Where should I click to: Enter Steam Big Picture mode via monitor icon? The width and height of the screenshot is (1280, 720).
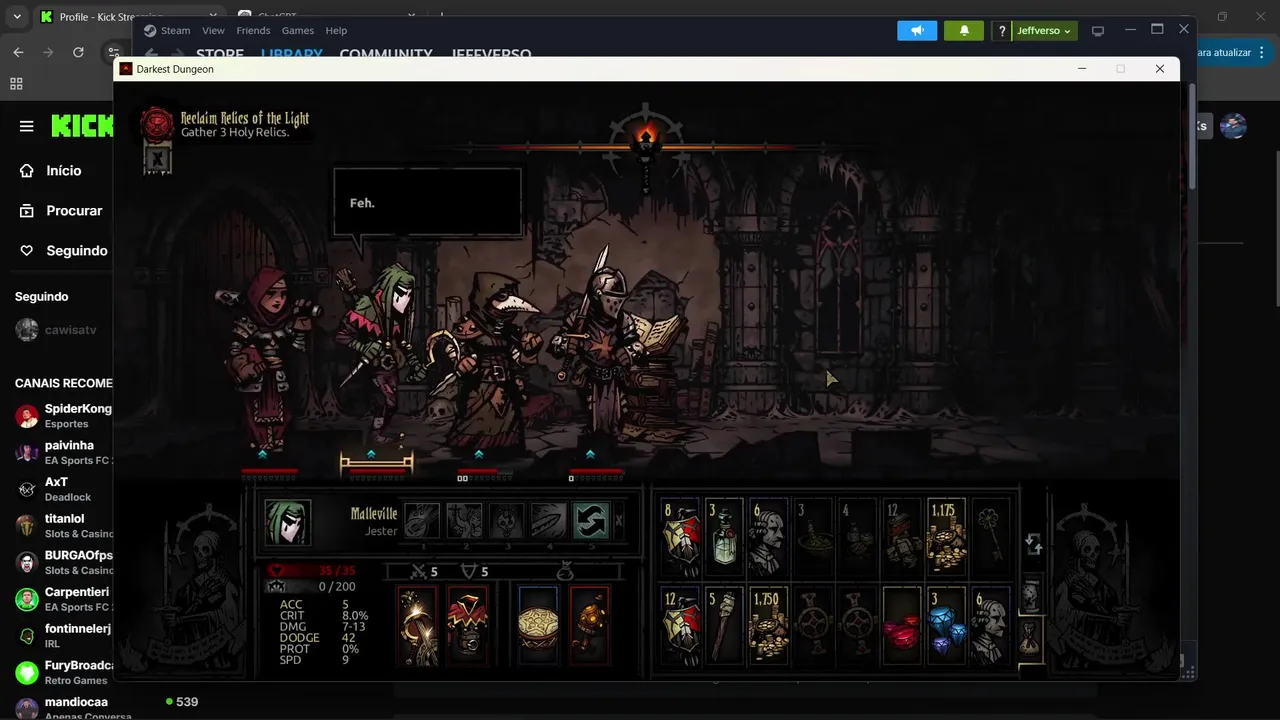pos(1097,31)
